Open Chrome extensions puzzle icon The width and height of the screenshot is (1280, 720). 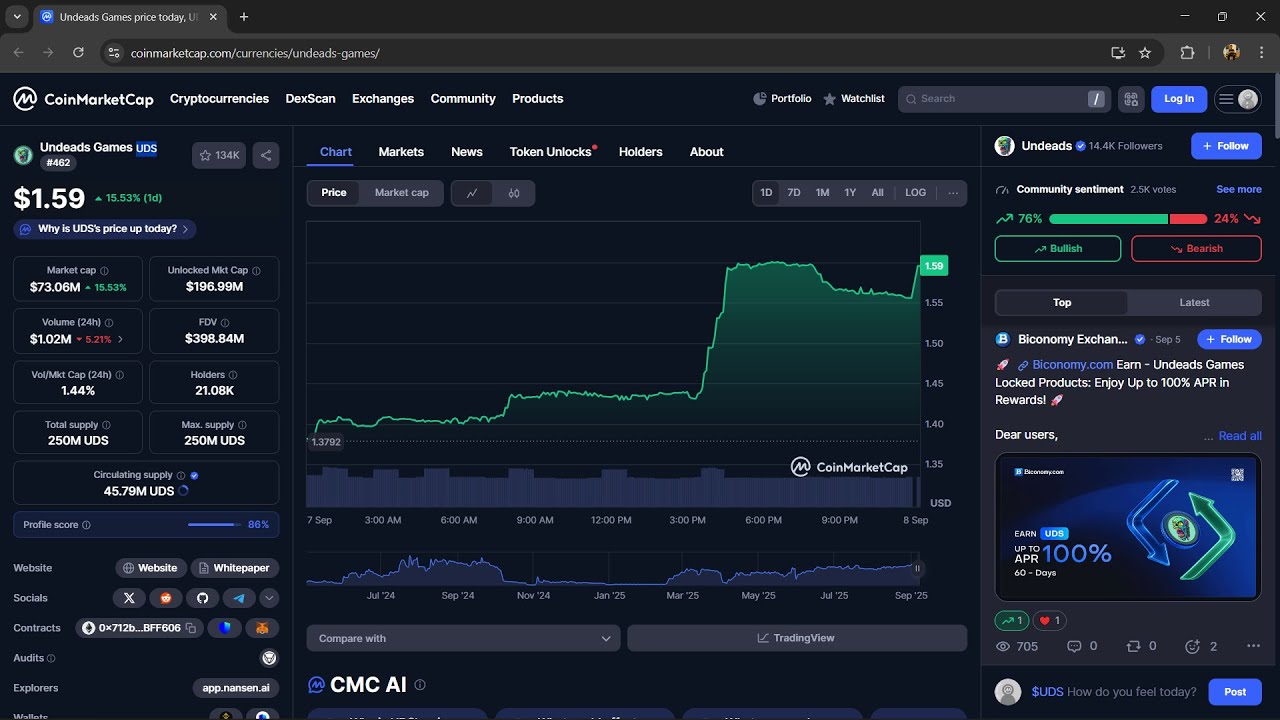tap(1187, 53)
